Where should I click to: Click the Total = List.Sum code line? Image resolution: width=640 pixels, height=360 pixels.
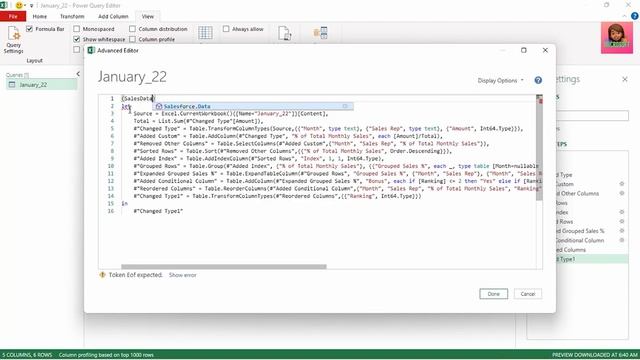[x=198, y=121]
